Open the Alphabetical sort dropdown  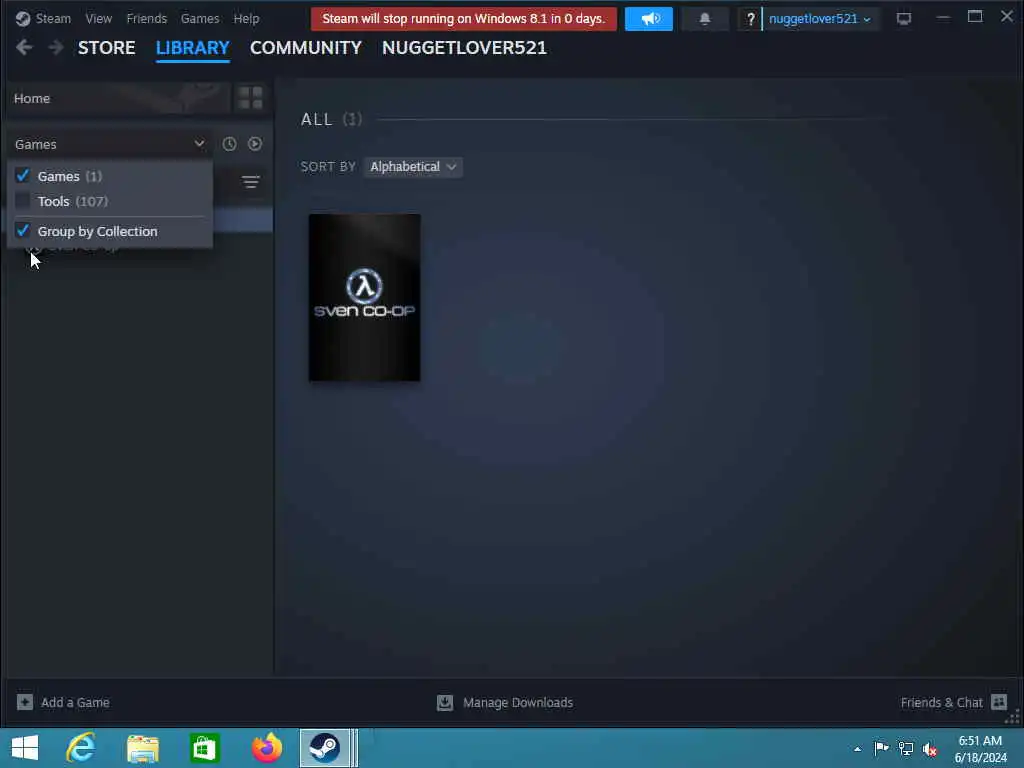(413, 167)
